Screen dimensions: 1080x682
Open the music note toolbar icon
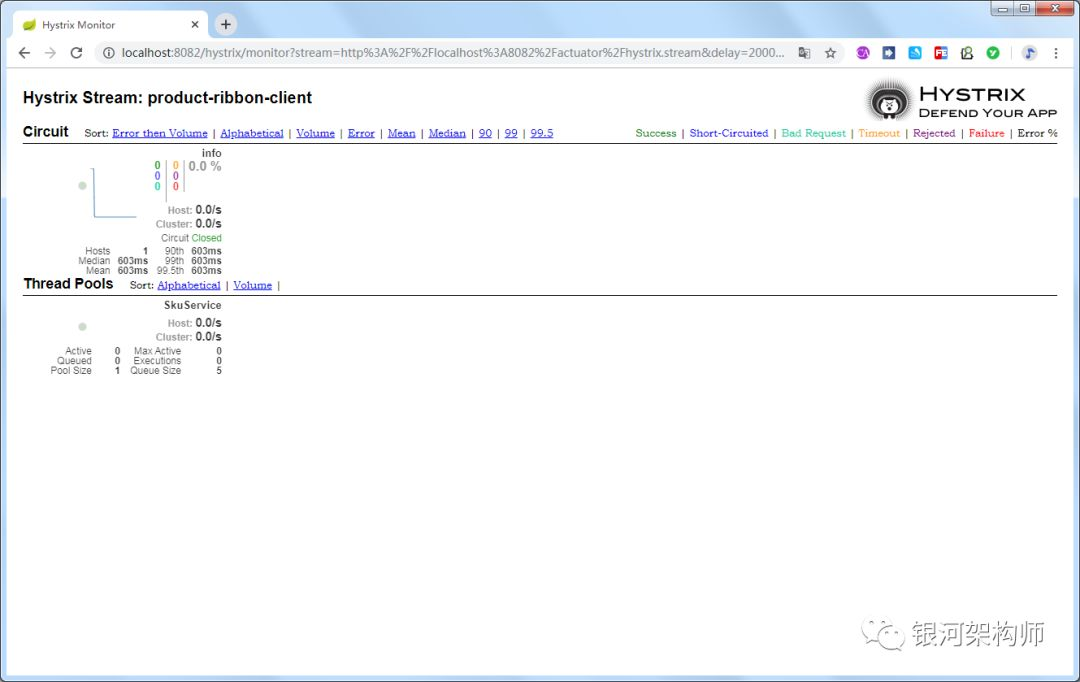tap(1029, 53)
